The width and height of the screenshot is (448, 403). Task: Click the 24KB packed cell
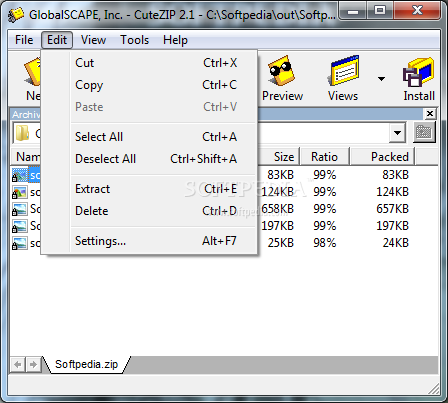pos(395,243)
